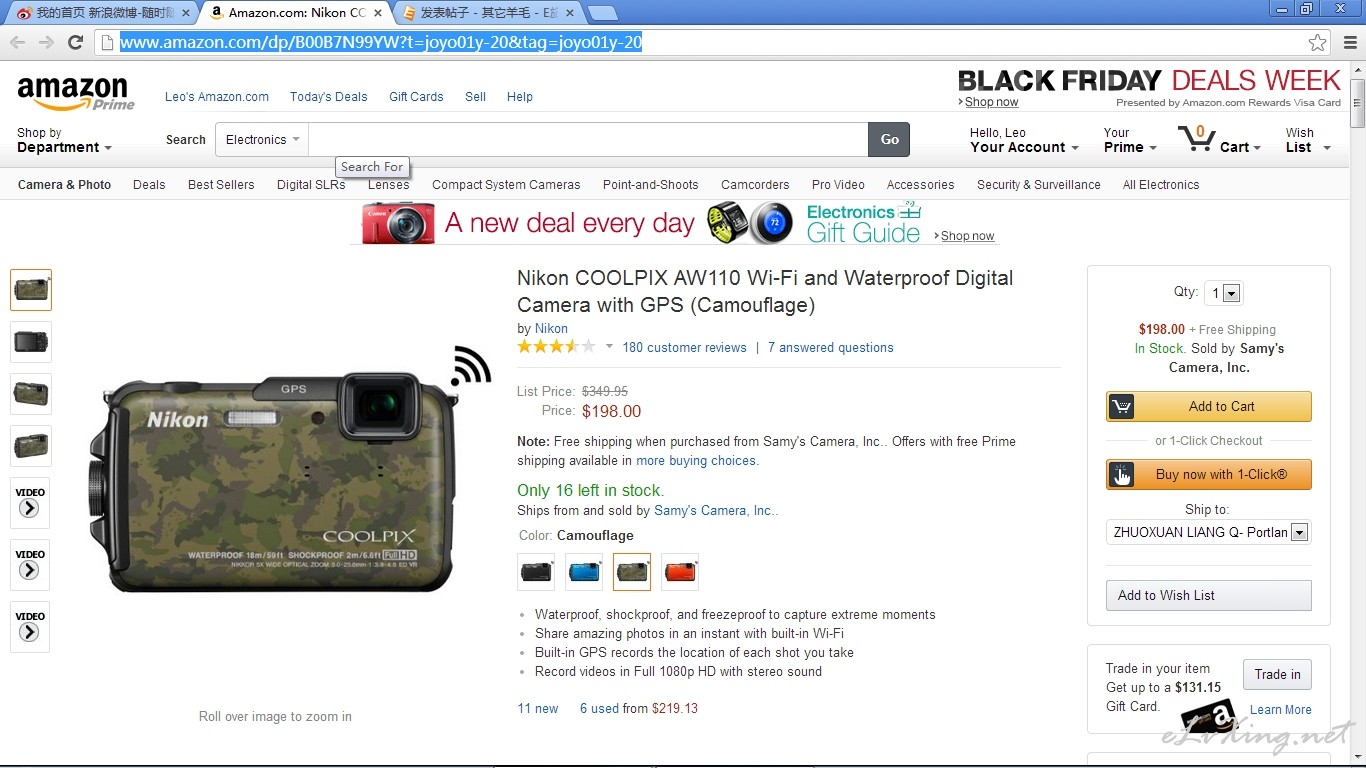Click Learn More about trade-in
The image size is (1366, 768).
pos(1281,710)
